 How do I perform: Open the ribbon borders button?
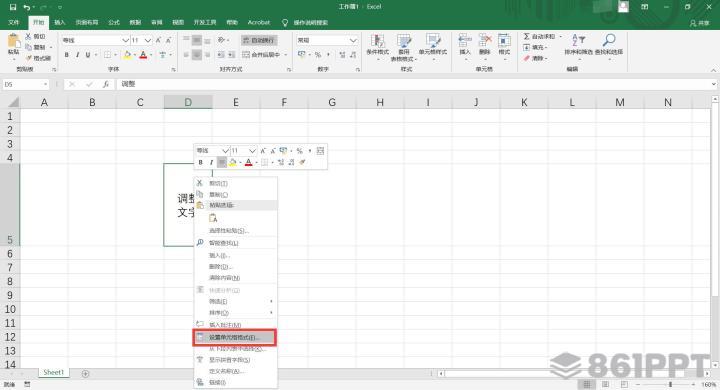tap(107, 55)
